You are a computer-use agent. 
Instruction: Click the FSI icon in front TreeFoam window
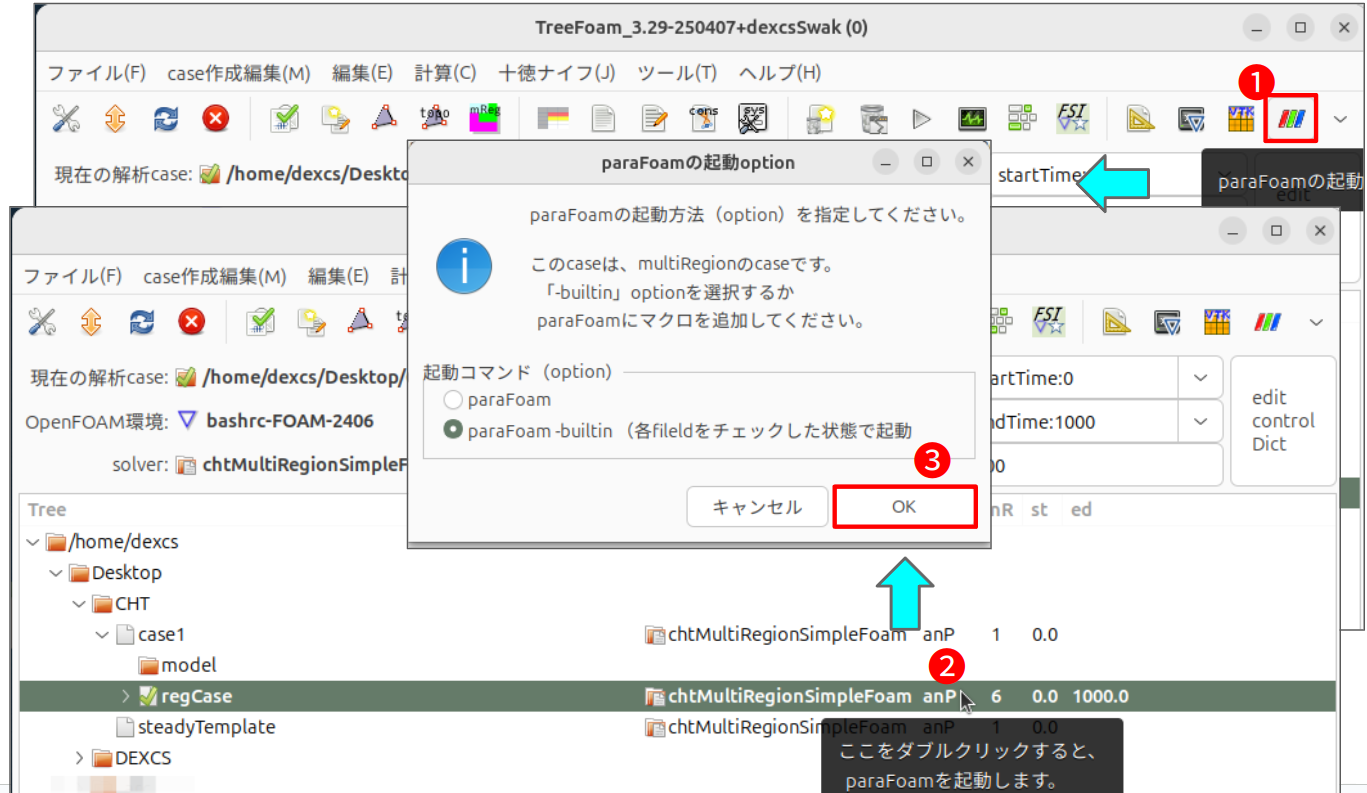(1049, 322)
